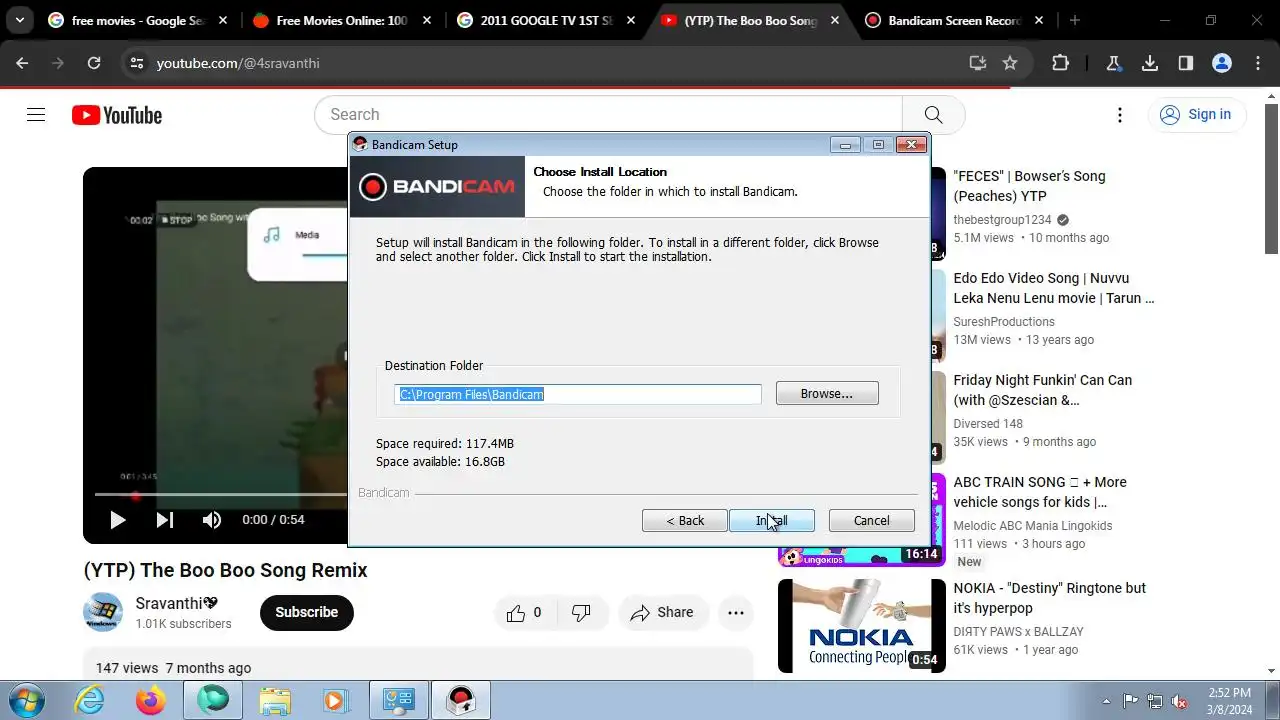This screenshot has width=1280, height=720.
Task: Subscribe to the Sravanthi channel
Action: click(x=306, y=612)
